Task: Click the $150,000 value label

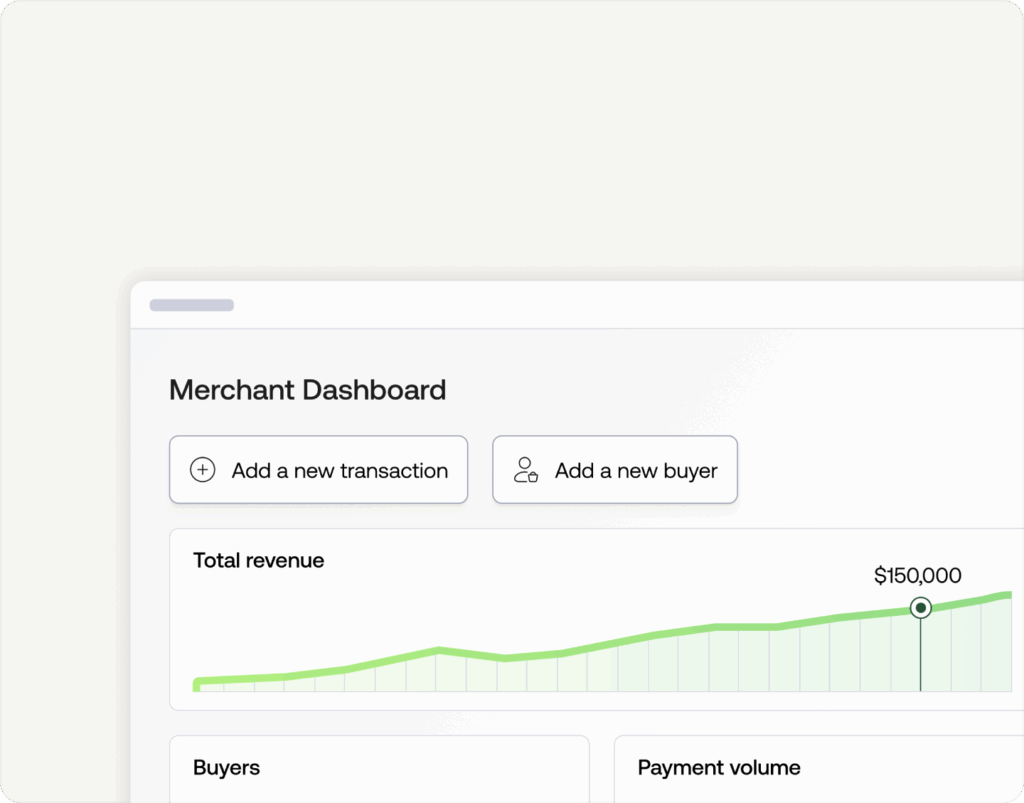Action: click(917, 575)
